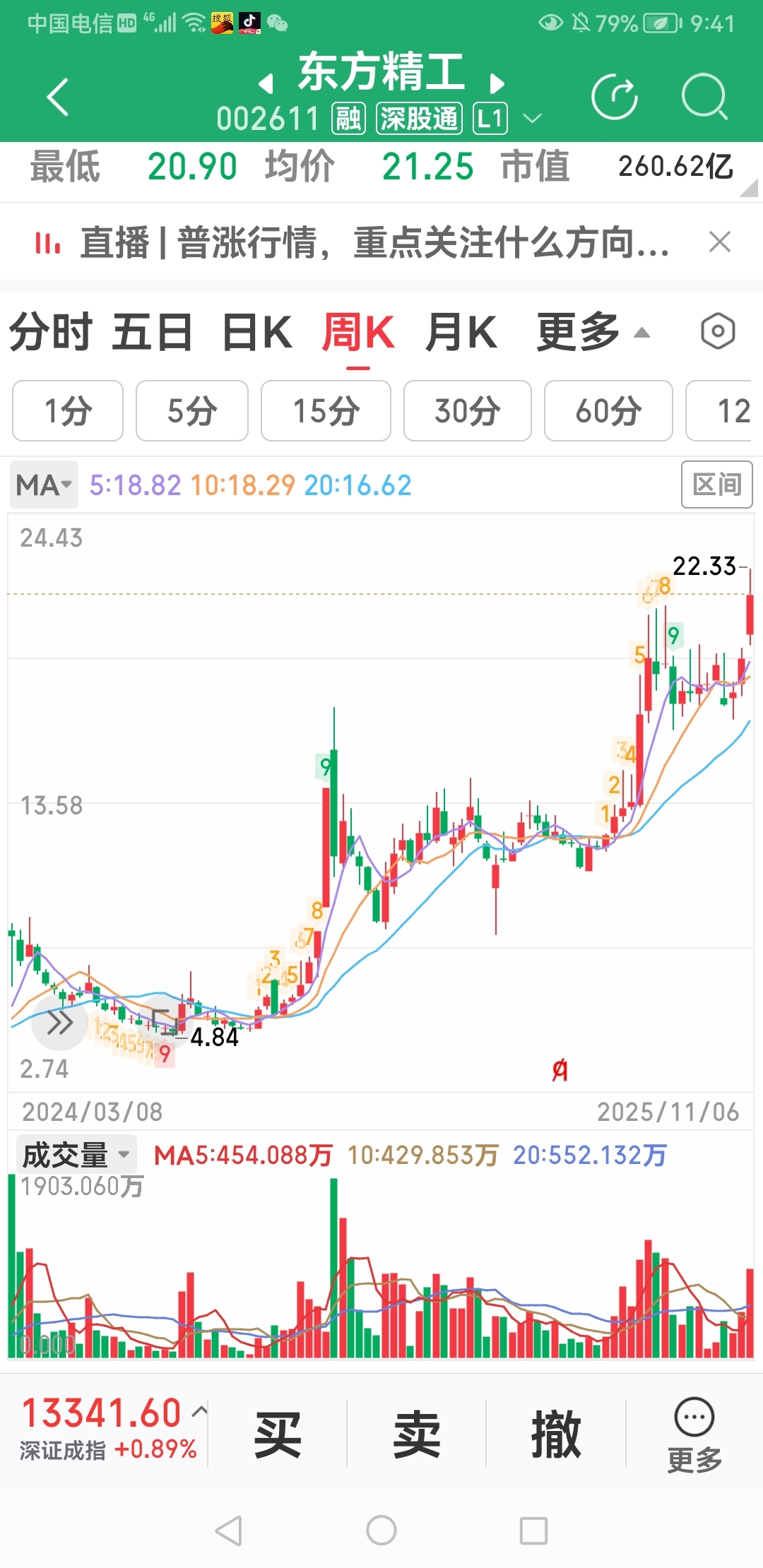Screen dimensions: 763x1568
Task: Select the 15分 period button
Action: coord(326,411)
